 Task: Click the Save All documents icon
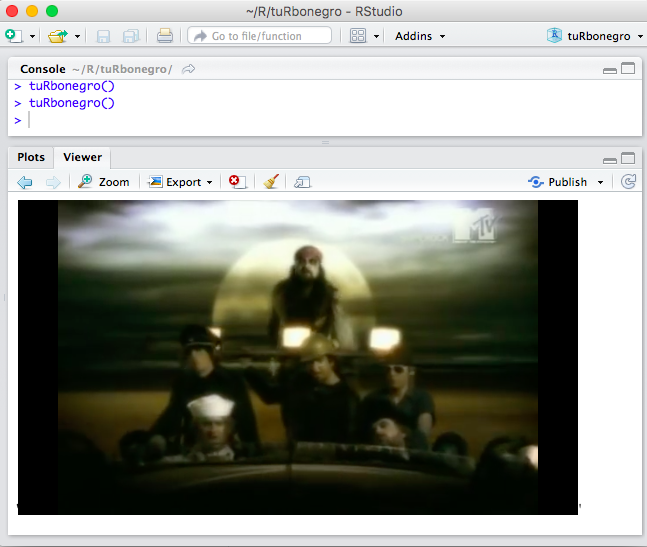pyautogui.click(x=131, y=36)
